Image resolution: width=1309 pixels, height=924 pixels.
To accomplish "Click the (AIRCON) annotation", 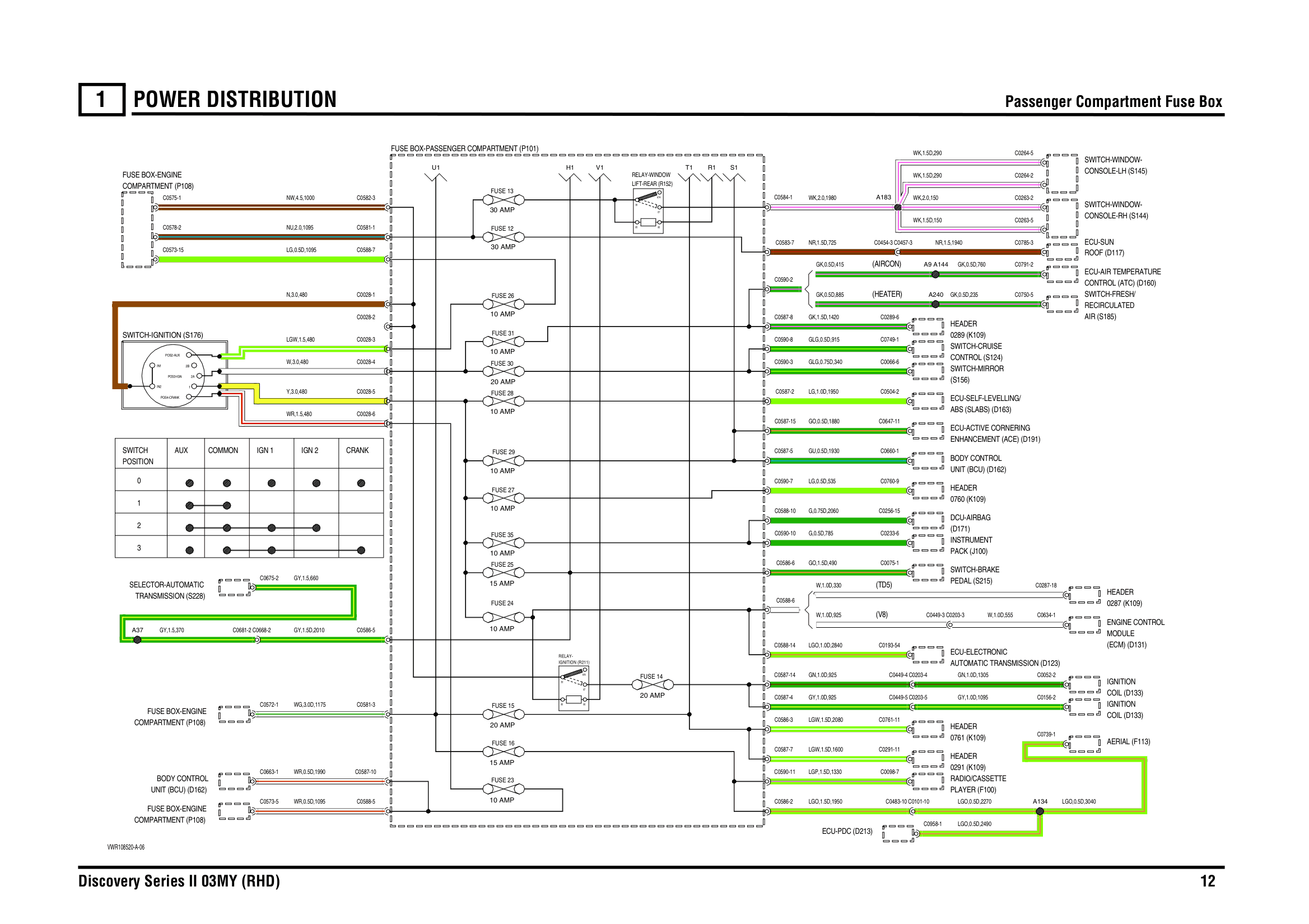I will click(887, 264).
